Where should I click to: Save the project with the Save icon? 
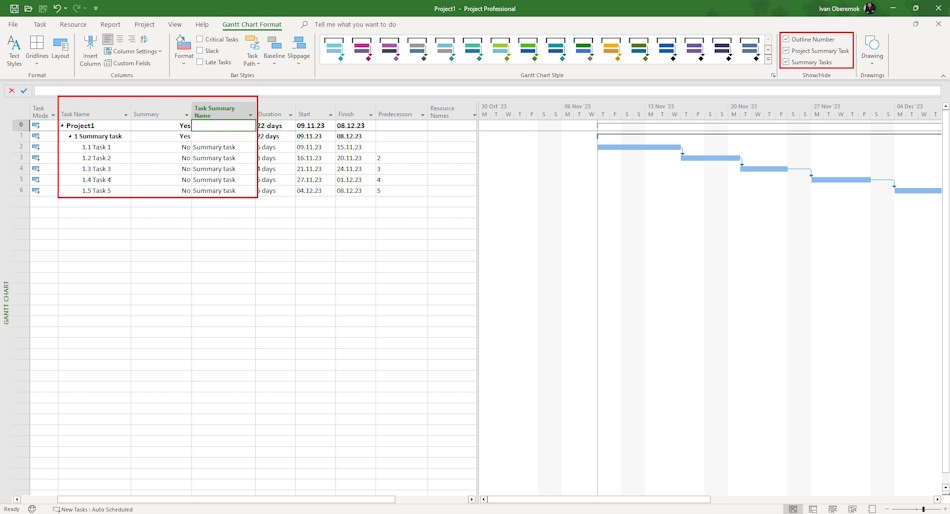[14, 8]
